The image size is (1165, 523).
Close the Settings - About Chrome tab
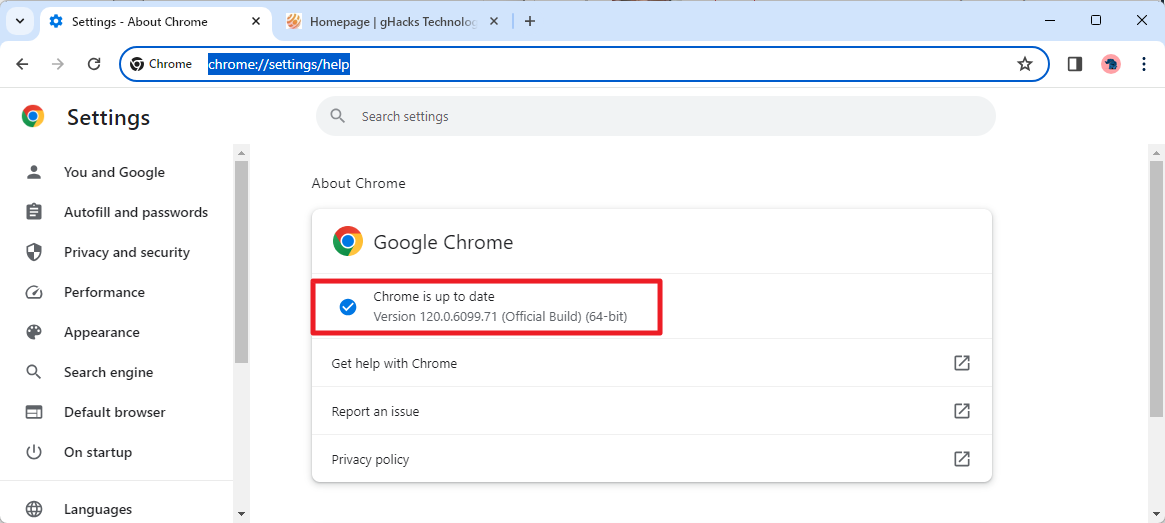point(256,22)
